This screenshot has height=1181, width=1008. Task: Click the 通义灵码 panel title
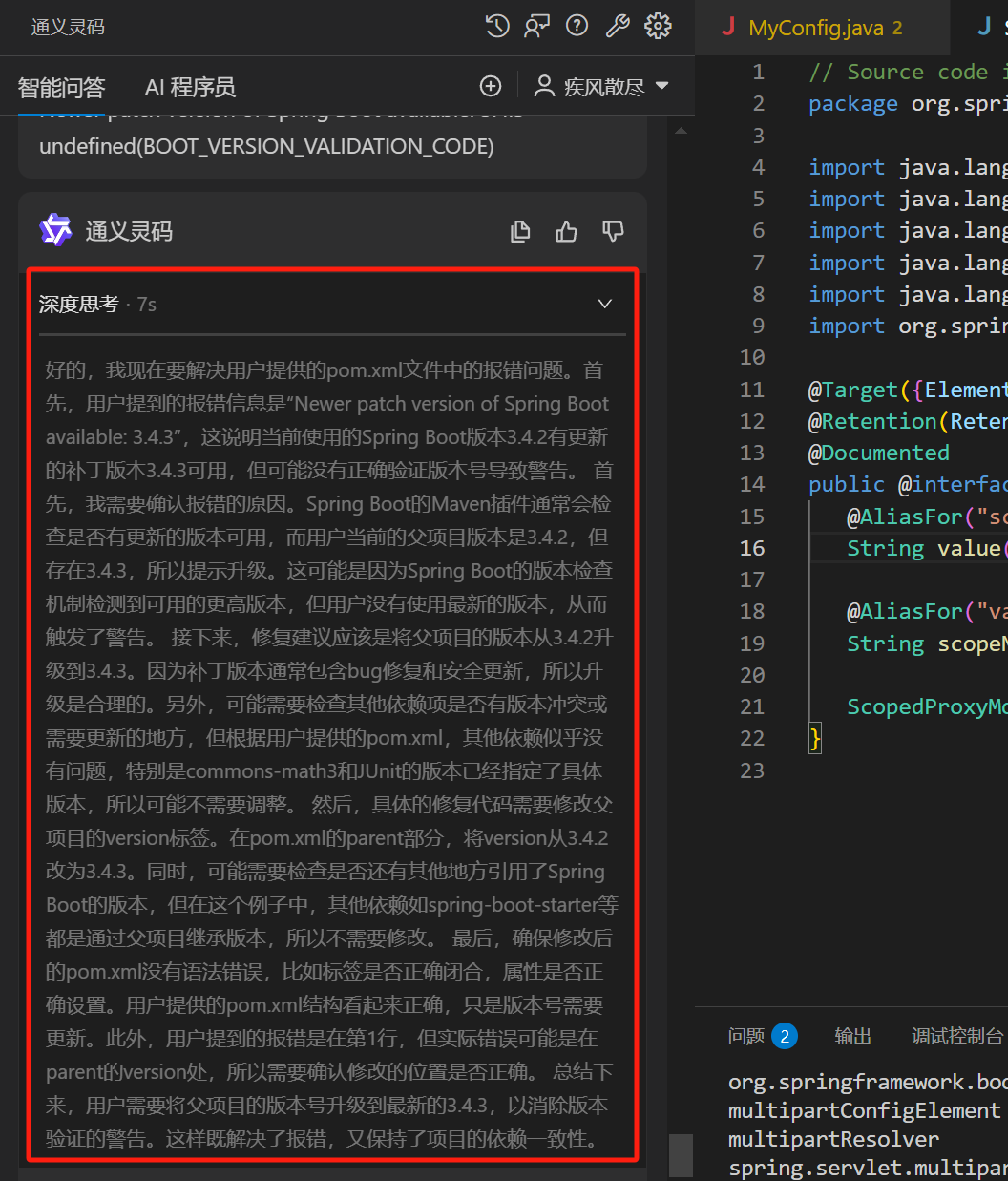pos(68,27)
